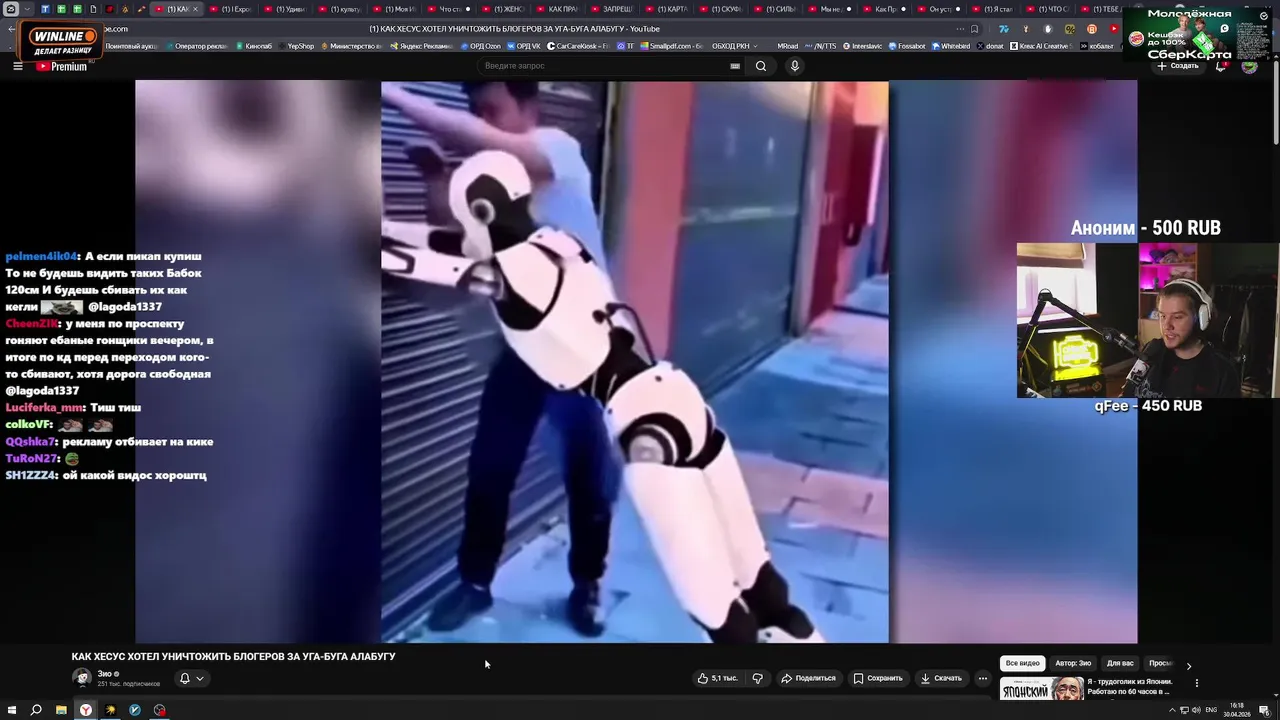Open address bar three-dot menu

pos(960,29)
